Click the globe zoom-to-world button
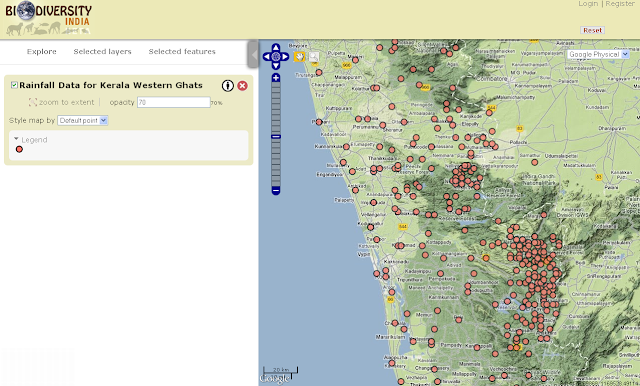640x386 pixels. pyautogui.click(x=276, y=56)
